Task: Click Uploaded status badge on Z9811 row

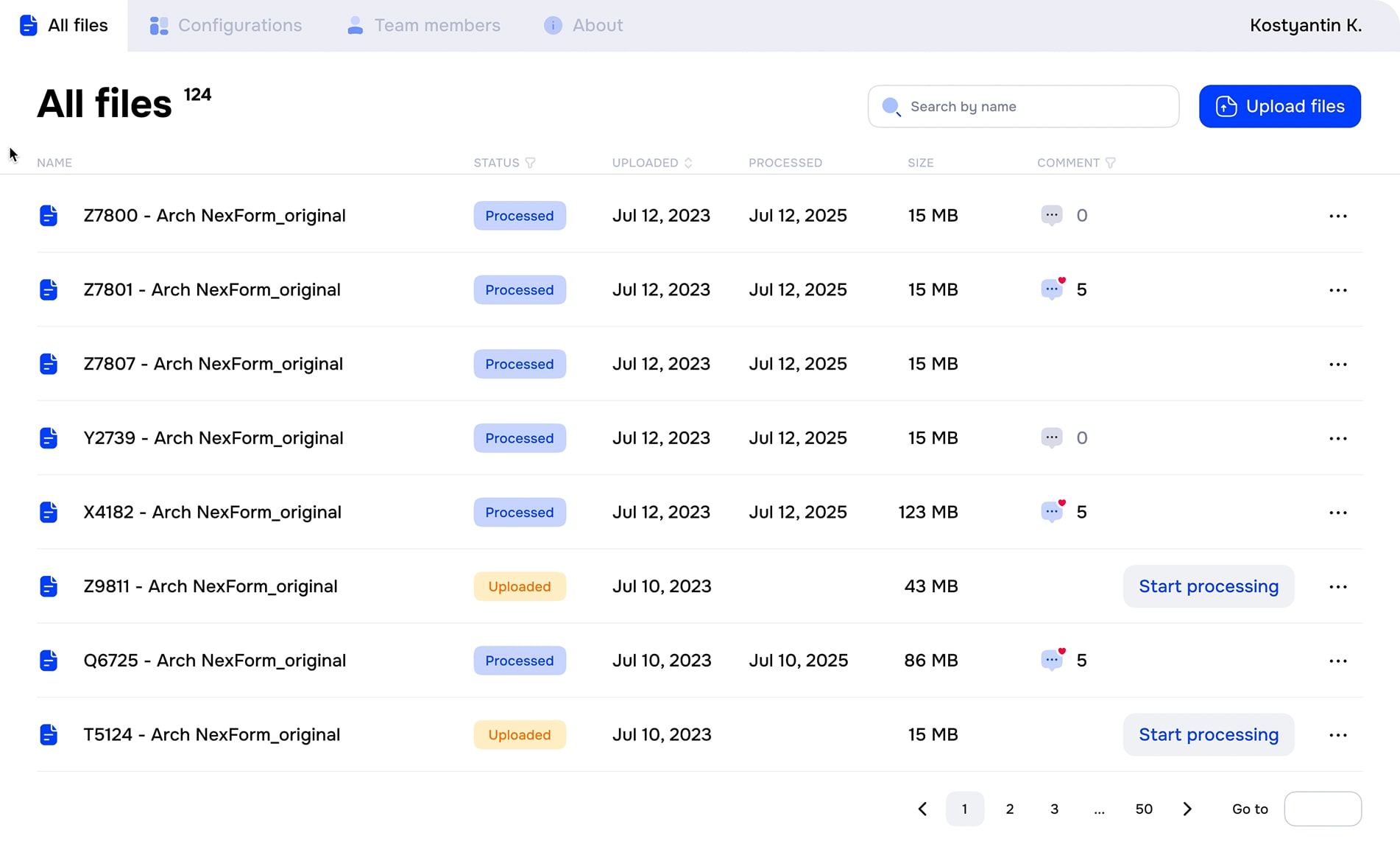Action: click(520, 586)
